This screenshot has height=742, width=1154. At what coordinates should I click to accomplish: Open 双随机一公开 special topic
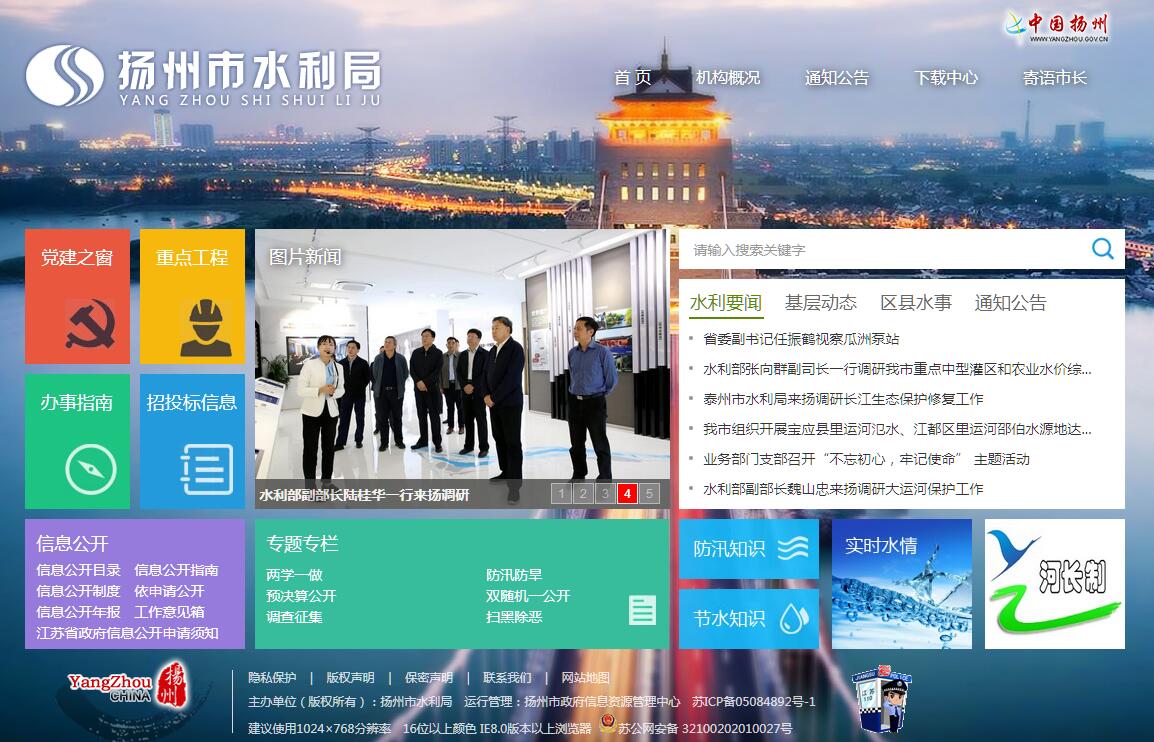(x=528, y=596)
